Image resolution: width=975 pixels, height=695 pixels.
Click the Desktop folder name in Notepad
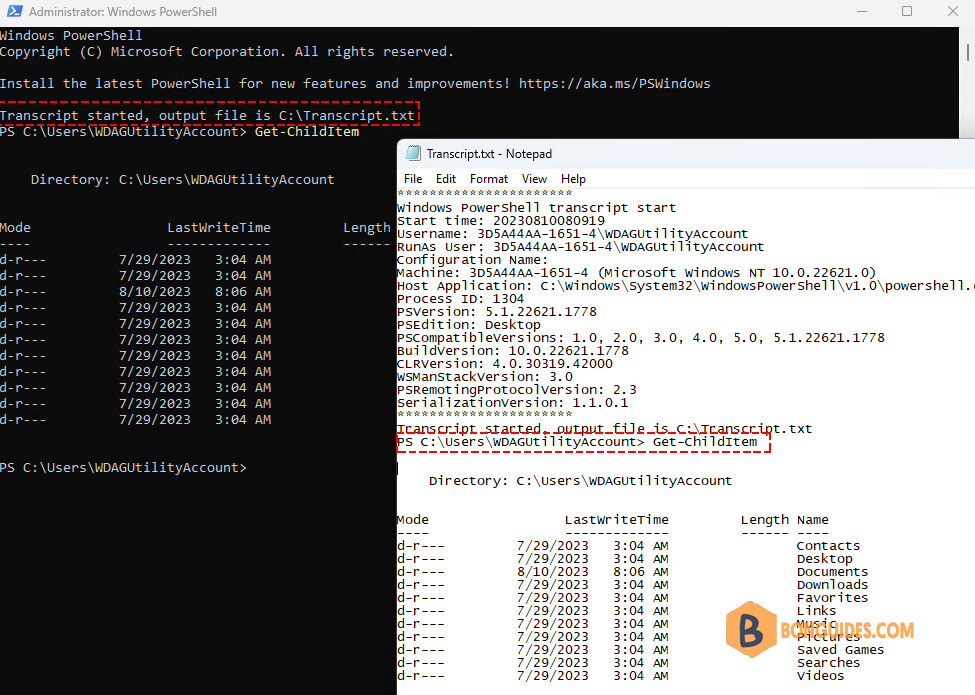pyautogui.click(x=825, y=559)
